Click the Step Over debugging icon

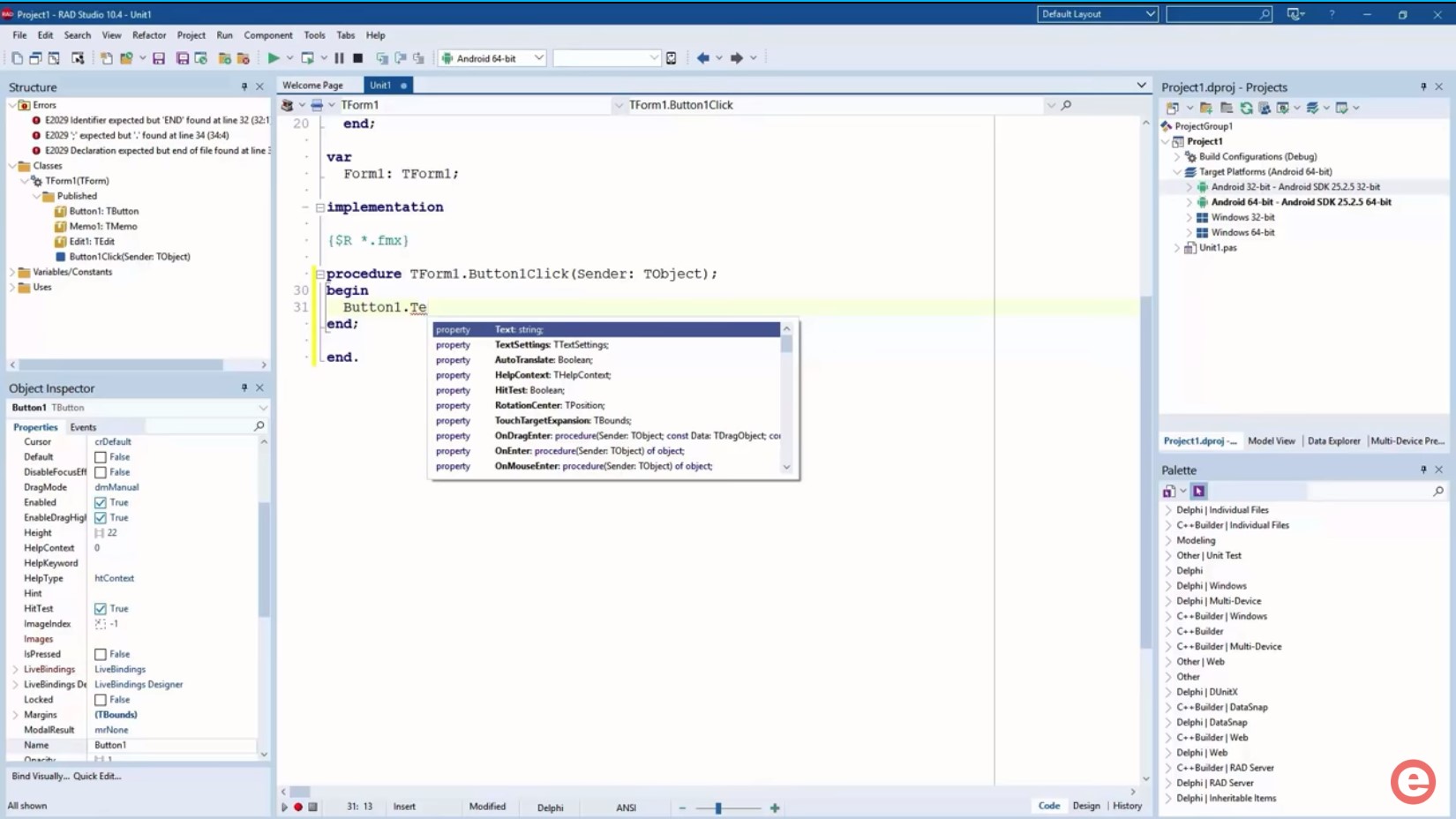[x=383, y=57]
